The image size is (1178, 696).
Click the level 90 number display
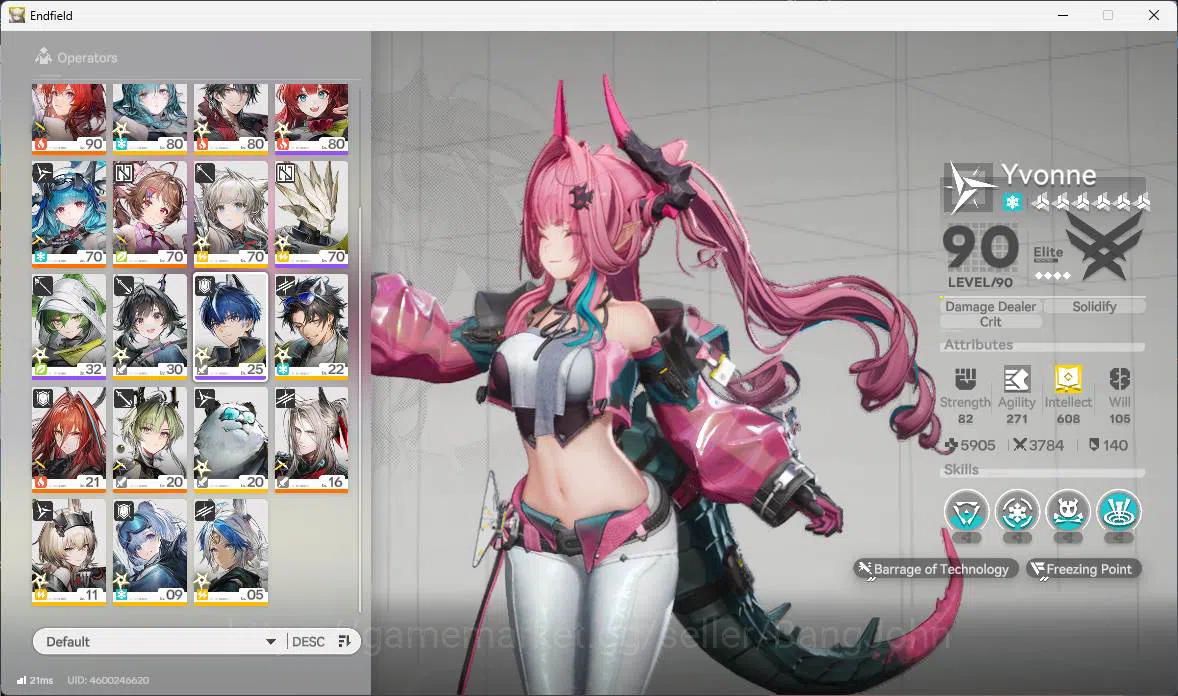tap(980, 248)
